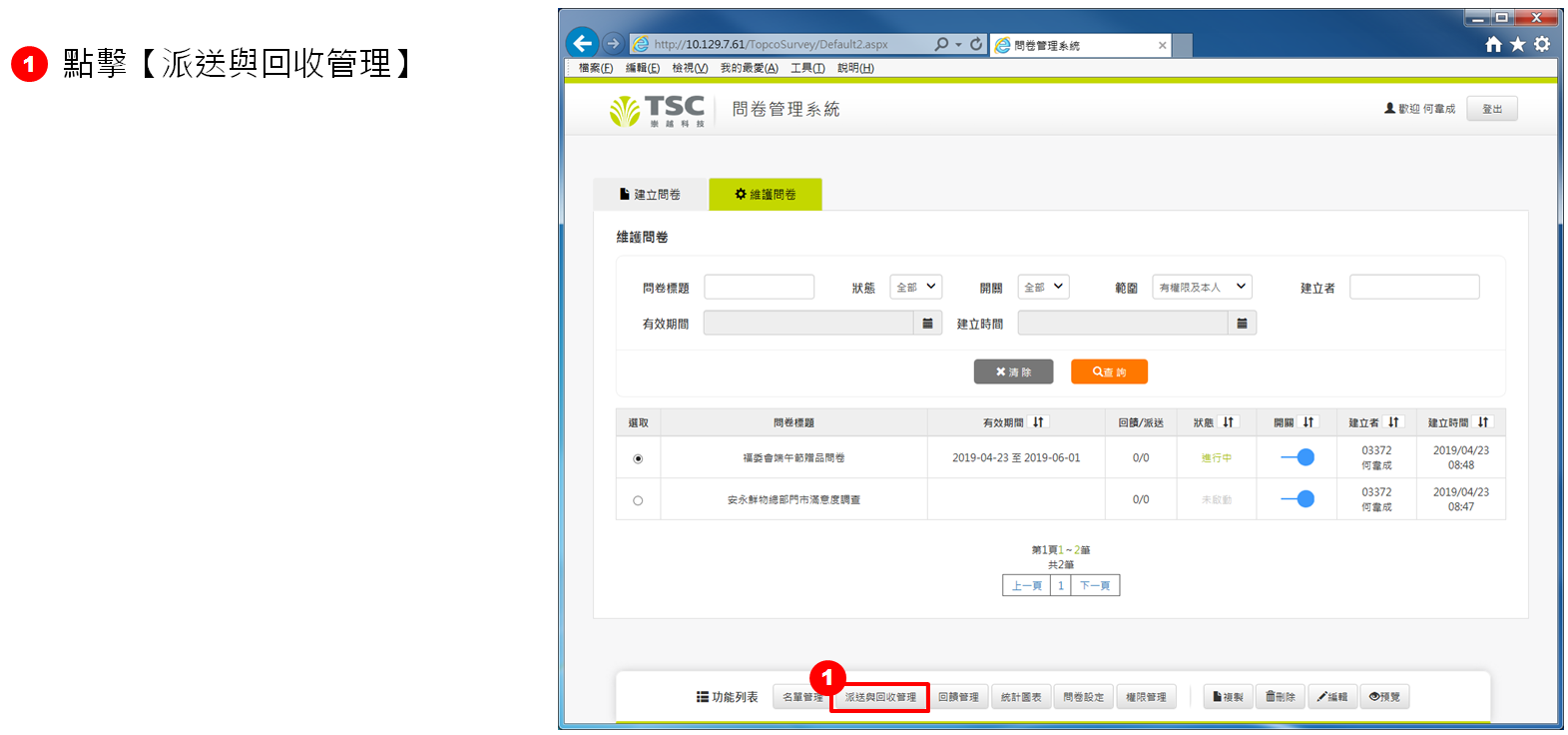The height and width of the screenshot is (735, 1568).
Task: Toggle the switch for the first survey
Action: coord(1298,457)
